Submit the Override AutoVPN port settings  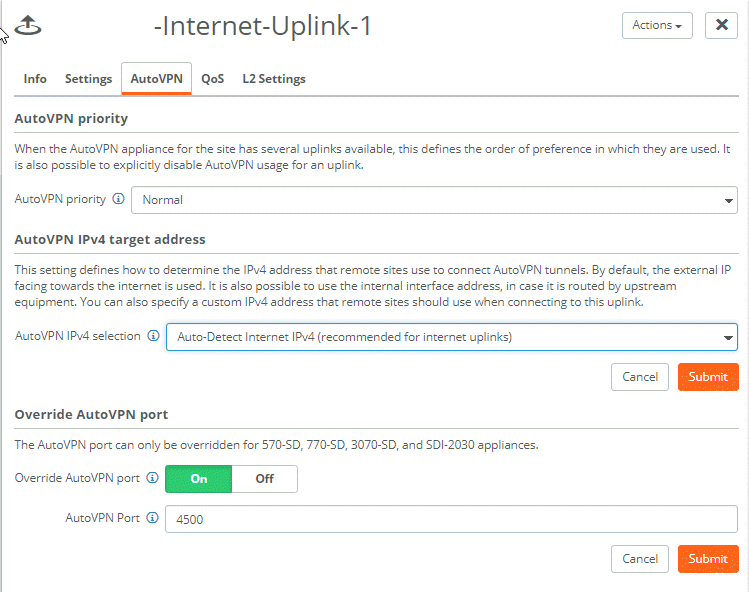[708, 559]
